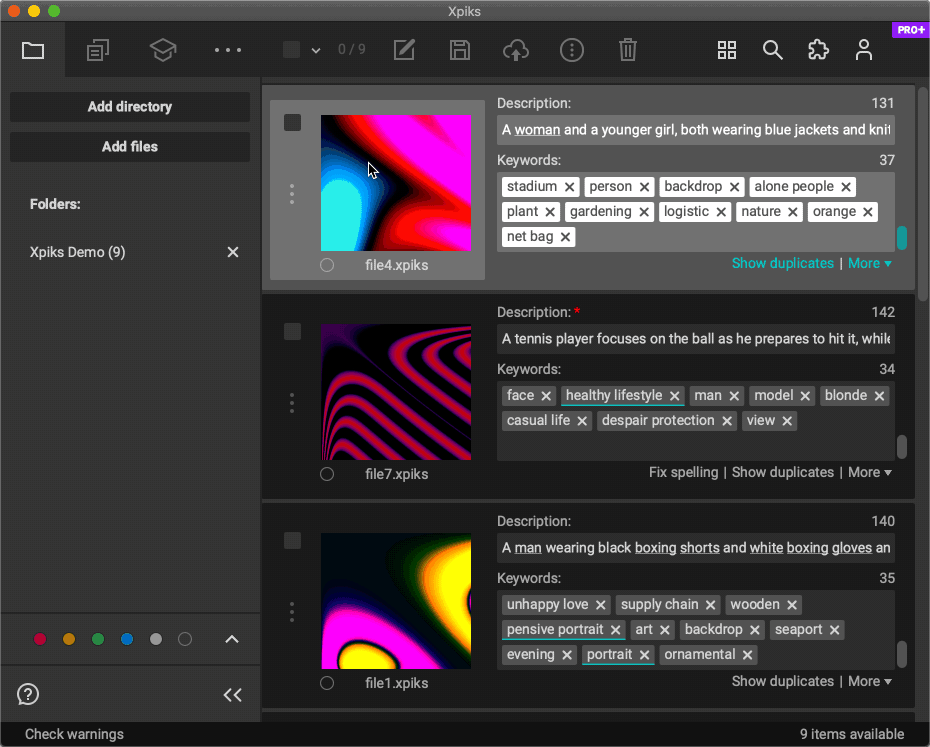
Task: Select the radio button beside file1.xpiks
Action: point(327,683)
